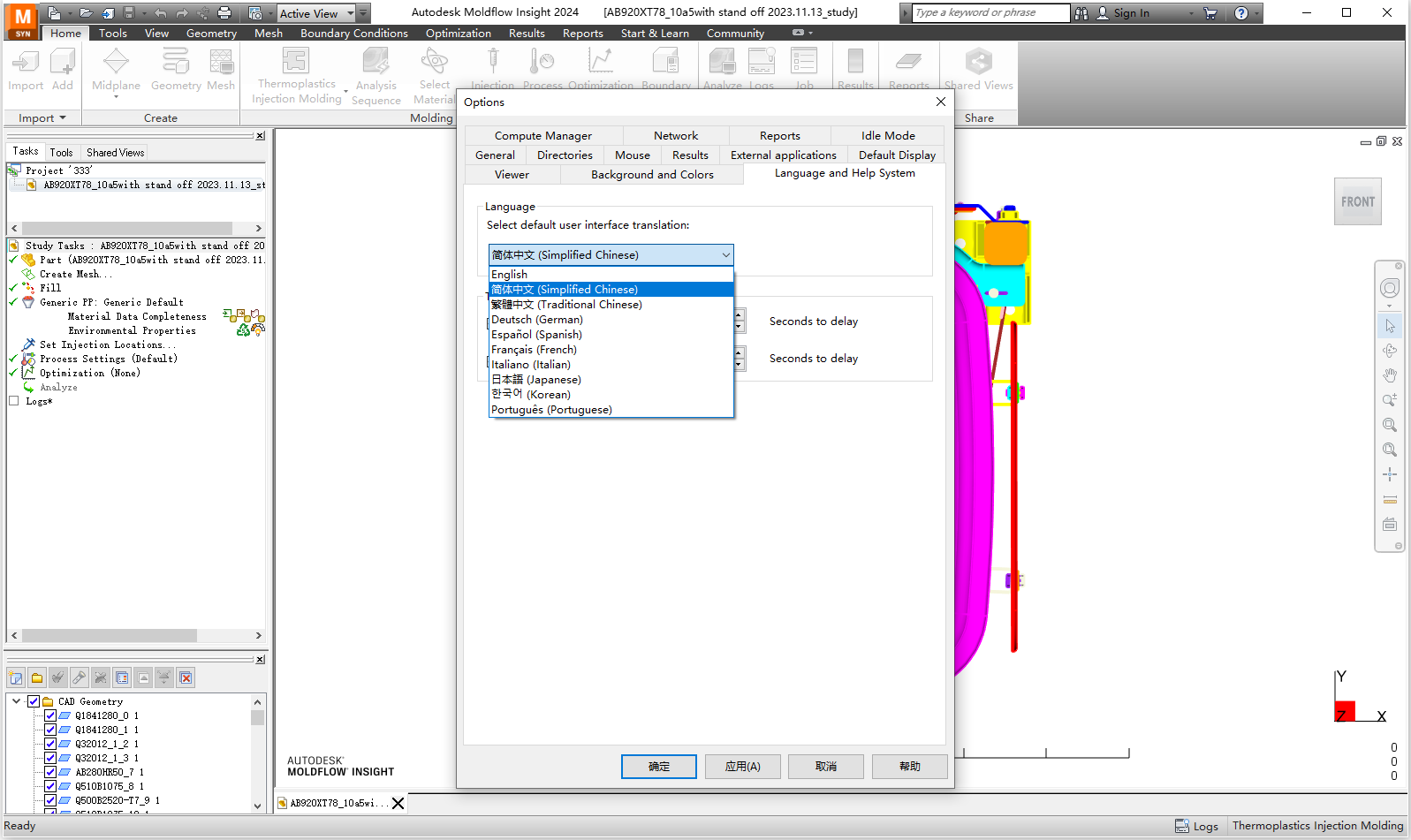Viewport: 1411px width, 840px height.
Task: Click the Undo arrow in quick access toolbar
Action: [x=160, y=13]
